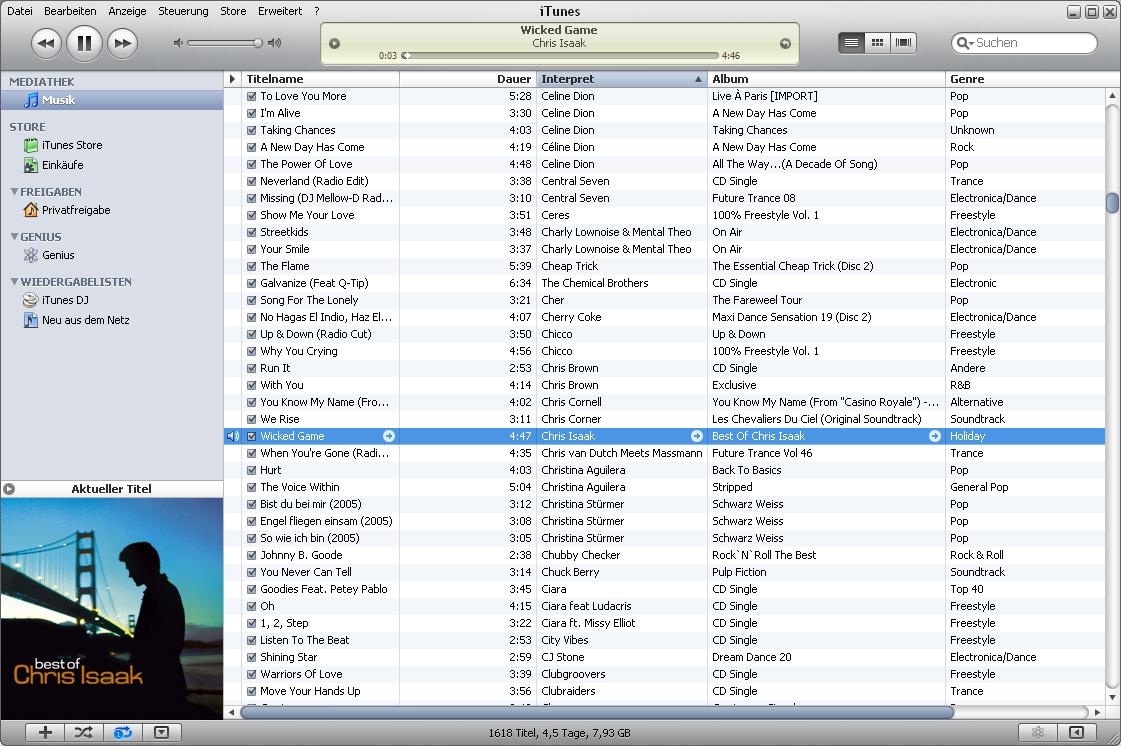Go back to the previous track
The image size is (1121, 746).
coord(46,43)
